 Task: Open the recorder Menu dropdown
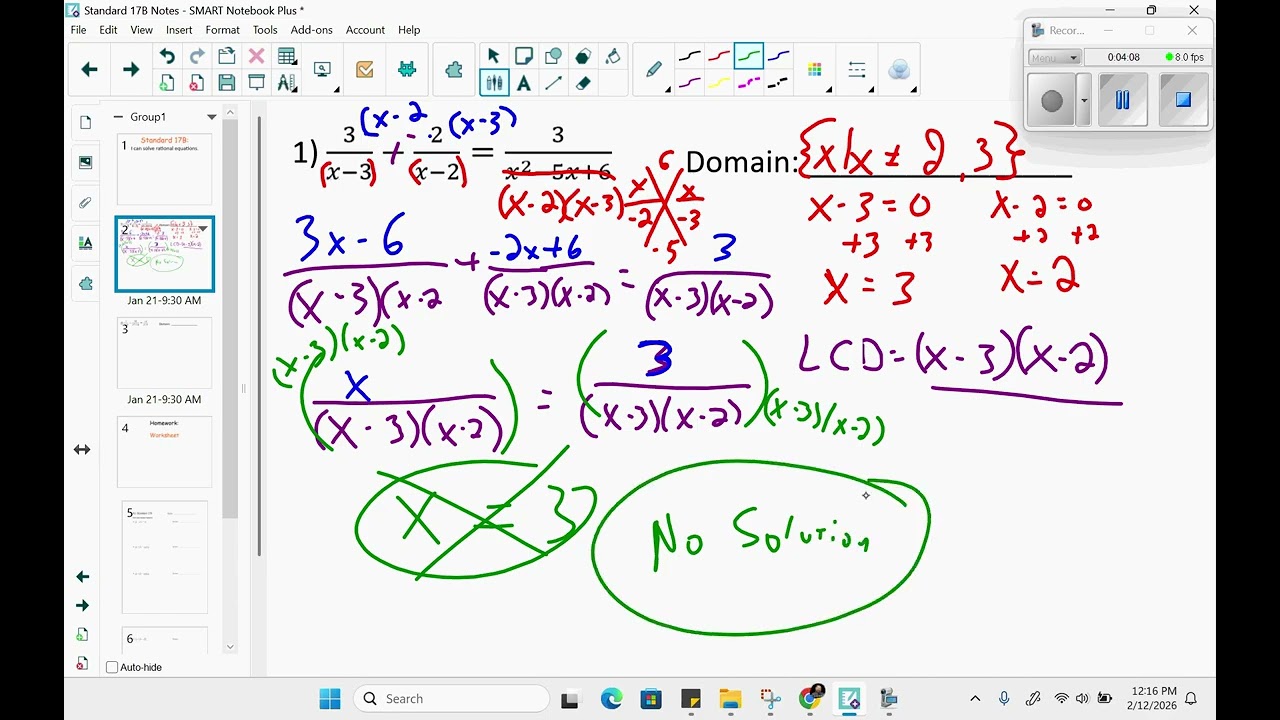(1054, 58)
